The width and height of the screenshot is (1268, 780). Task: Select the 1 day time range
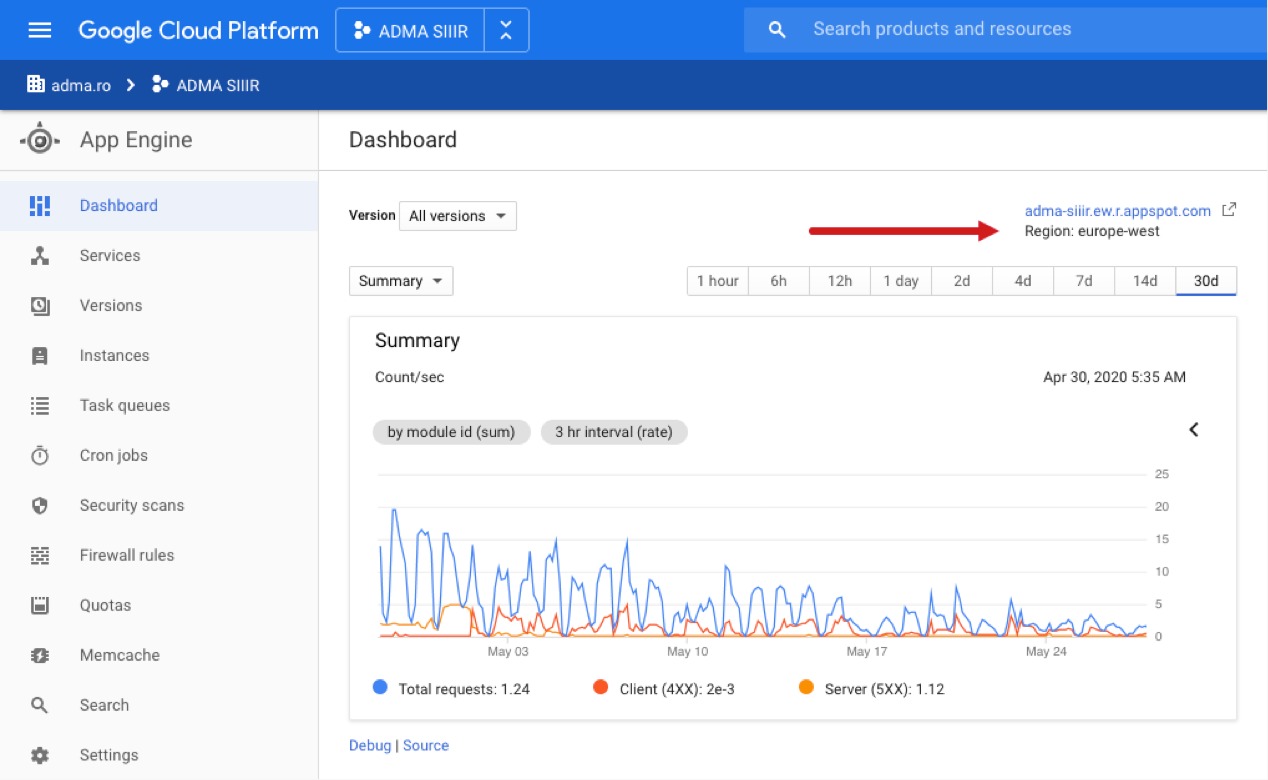(x=901, y=281)
